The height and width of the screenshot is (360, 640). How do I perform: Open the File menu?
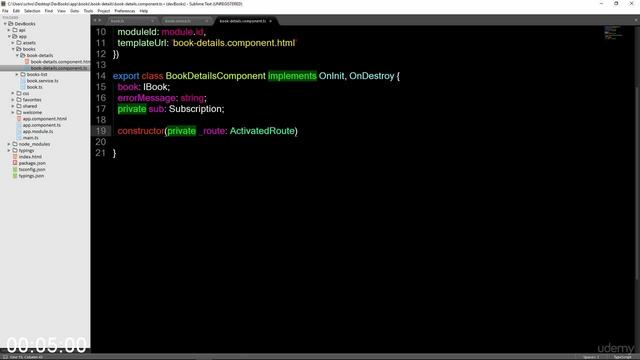(x=5, y=11)
